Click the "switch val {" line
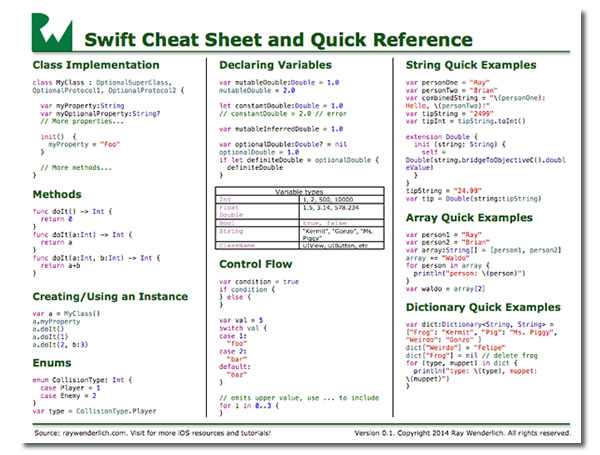This screenshot has height=455, width=600. (x=243, y=328)
